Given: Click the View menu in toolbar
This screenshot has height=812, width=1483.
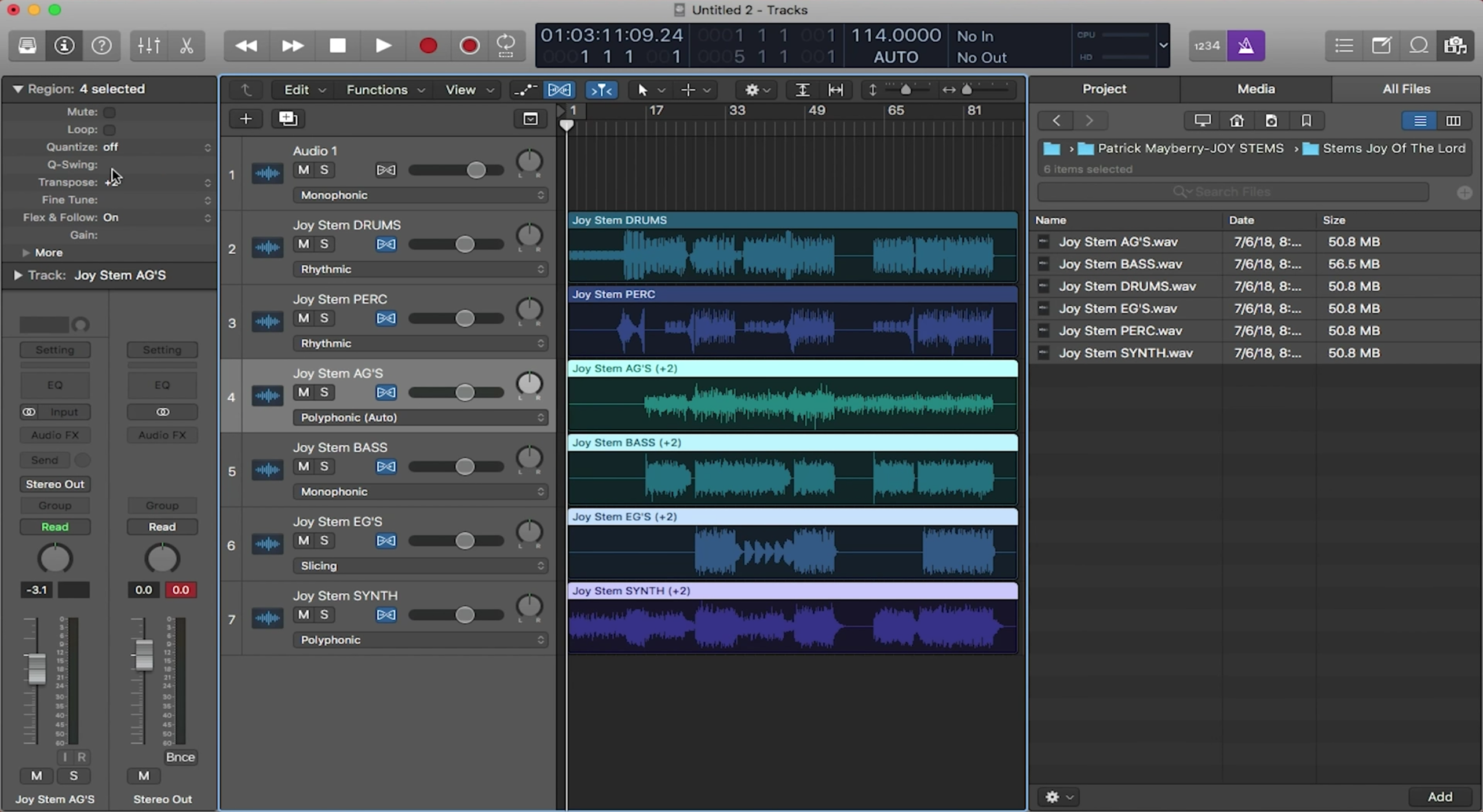Looking at the screenshot, I should (460, 90).
